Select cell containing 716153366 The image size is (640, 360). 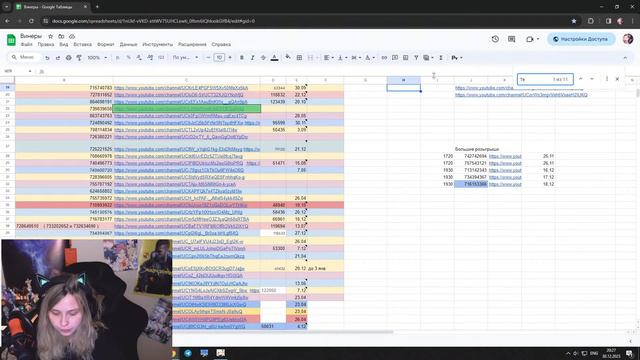471,184
